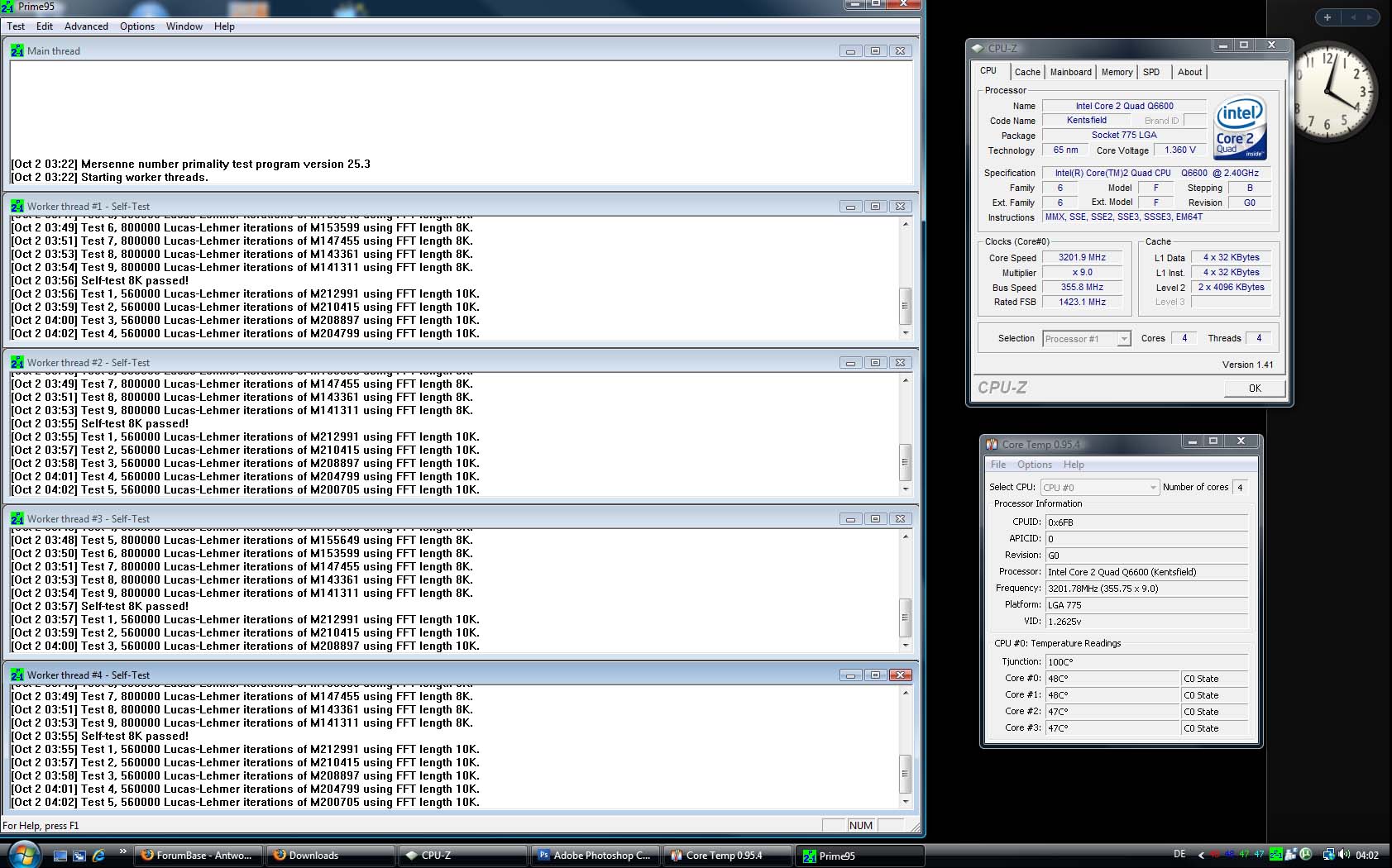This screenshot has height=868, width=1392.
Task: Click the Worker thread #1 window icon
Action: point(17,206)
